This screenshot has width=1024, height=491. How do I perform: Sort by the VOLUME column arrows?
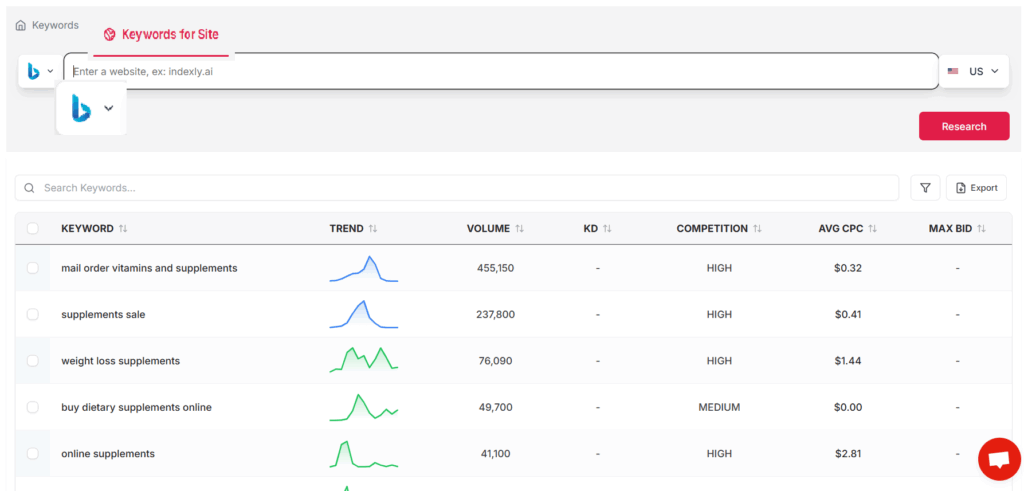click(x=519, y=229)
